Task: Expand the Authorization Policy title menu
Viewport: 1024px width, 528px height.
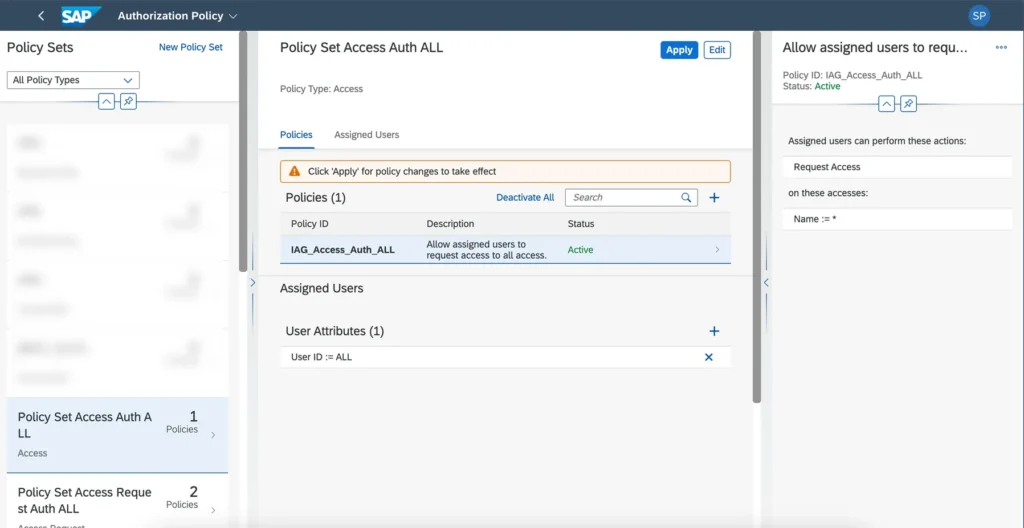Action: tap(233, 16)
